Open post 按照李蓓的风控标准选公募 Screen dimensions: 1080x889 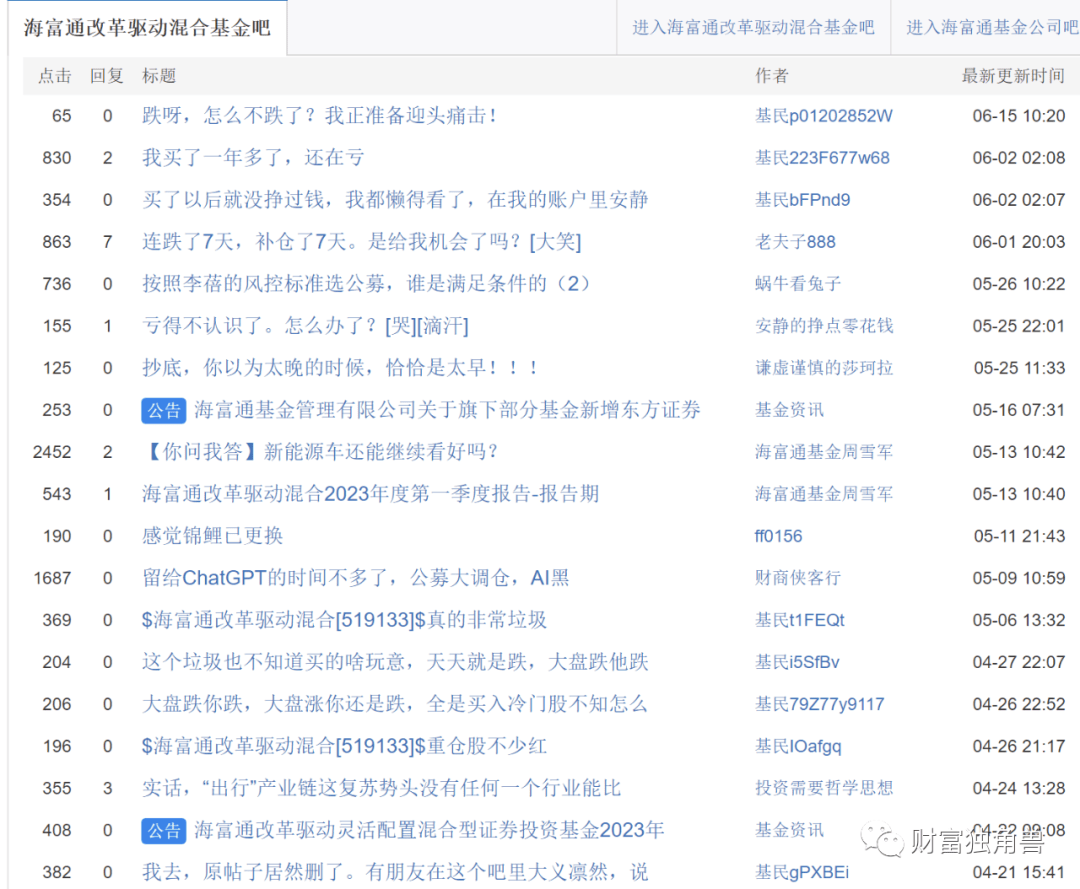pos(366,284)
